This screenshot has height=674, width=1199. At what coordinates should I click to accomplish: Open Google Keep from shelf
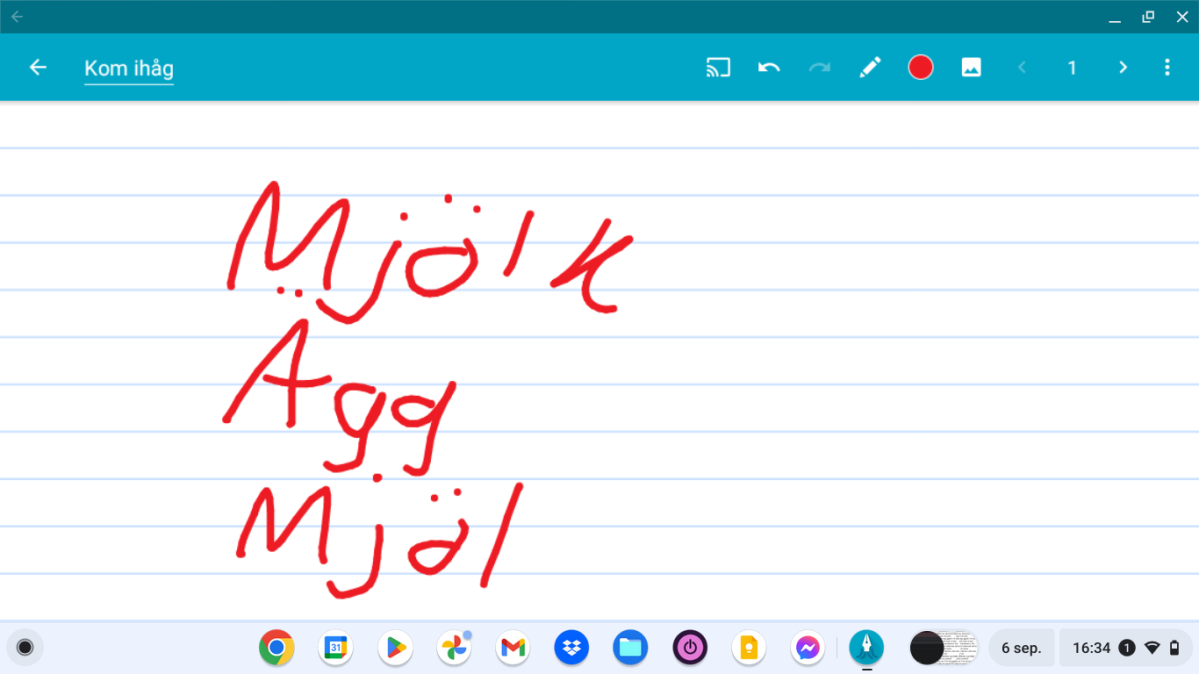tap(749, 648)
